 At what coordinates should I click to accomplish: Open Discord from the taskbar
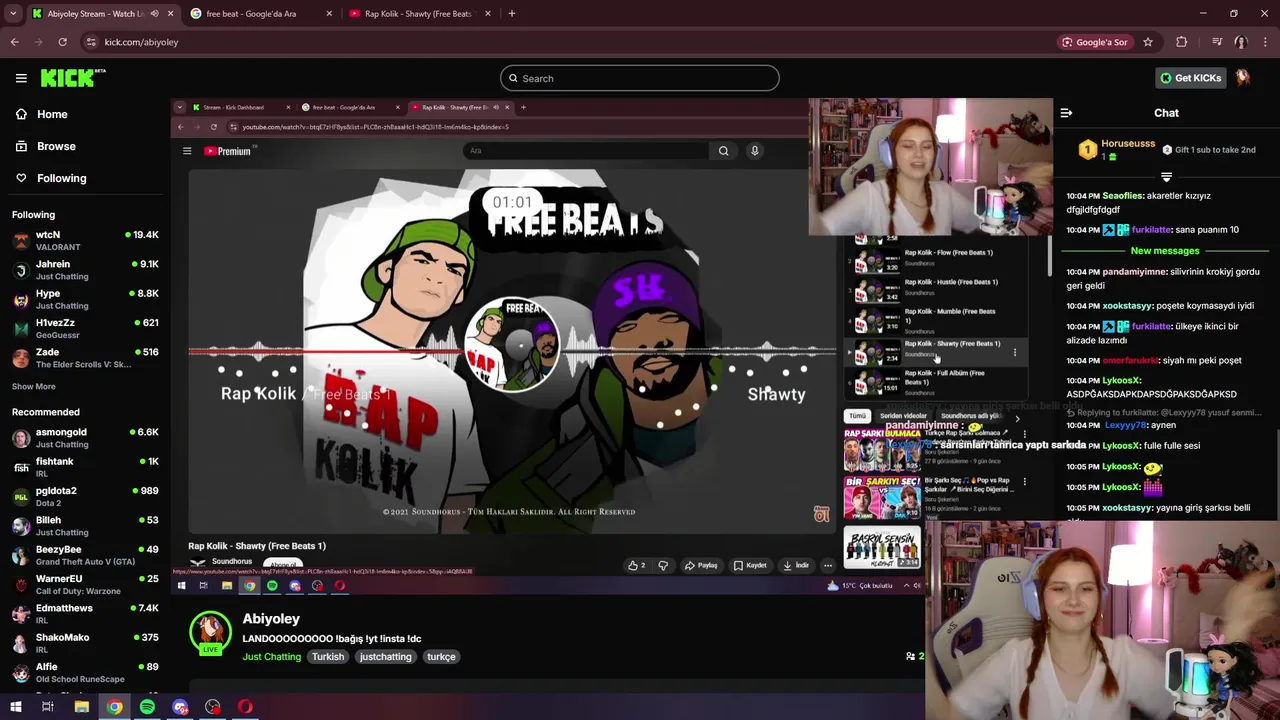point(180,707)
